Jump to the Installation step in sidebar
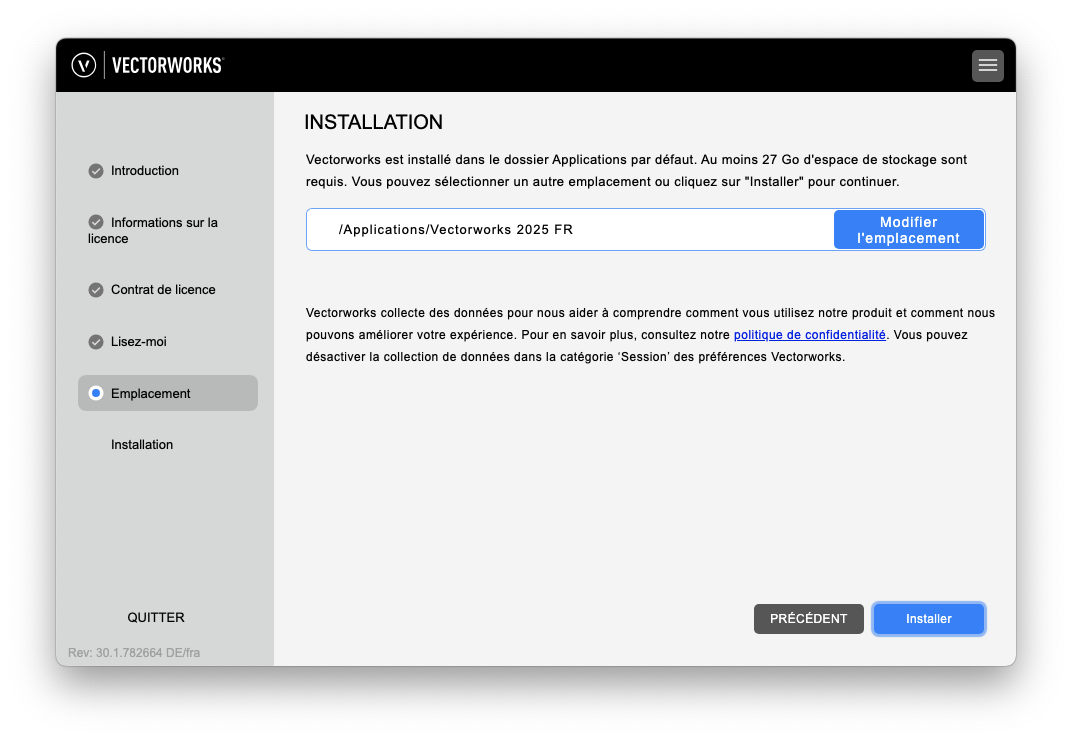The image size is (1072, 740). pyautogui.click(x=142, y=445)
